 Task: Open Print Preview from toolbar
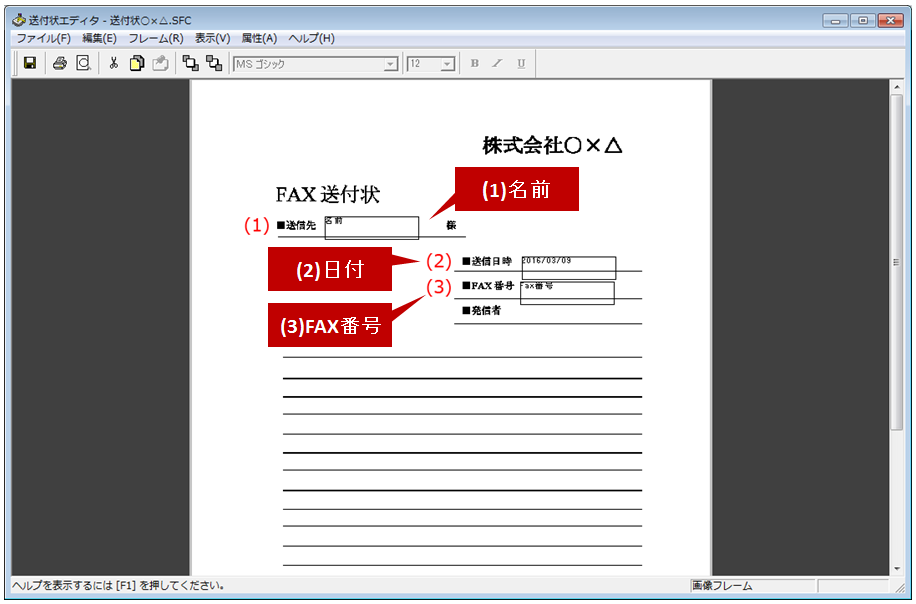(x=84, y=63)
